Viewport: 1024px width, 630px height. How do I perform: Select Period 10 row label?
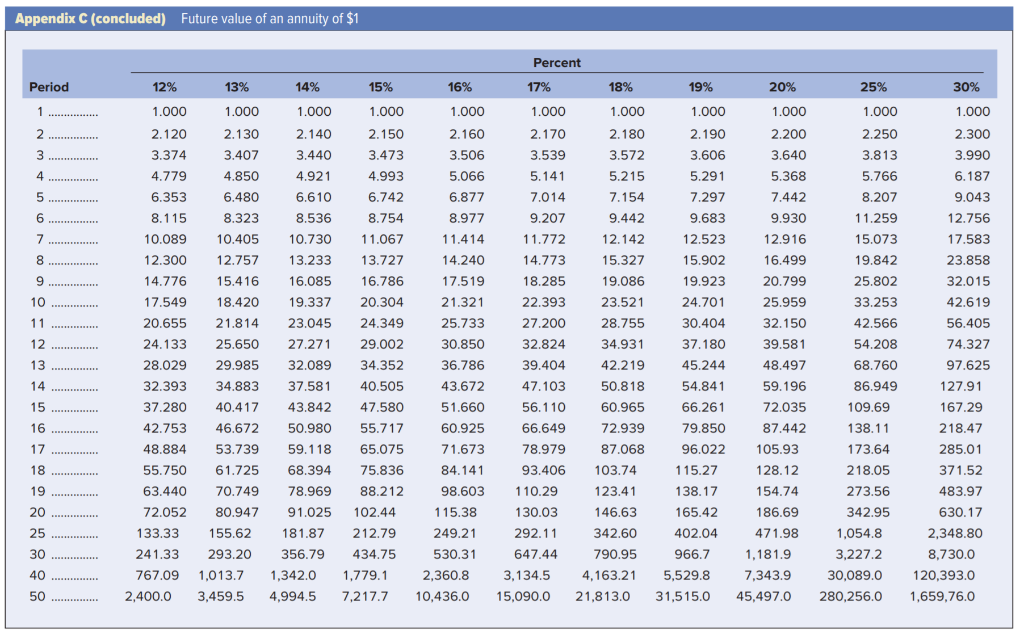tap(58, 302)
